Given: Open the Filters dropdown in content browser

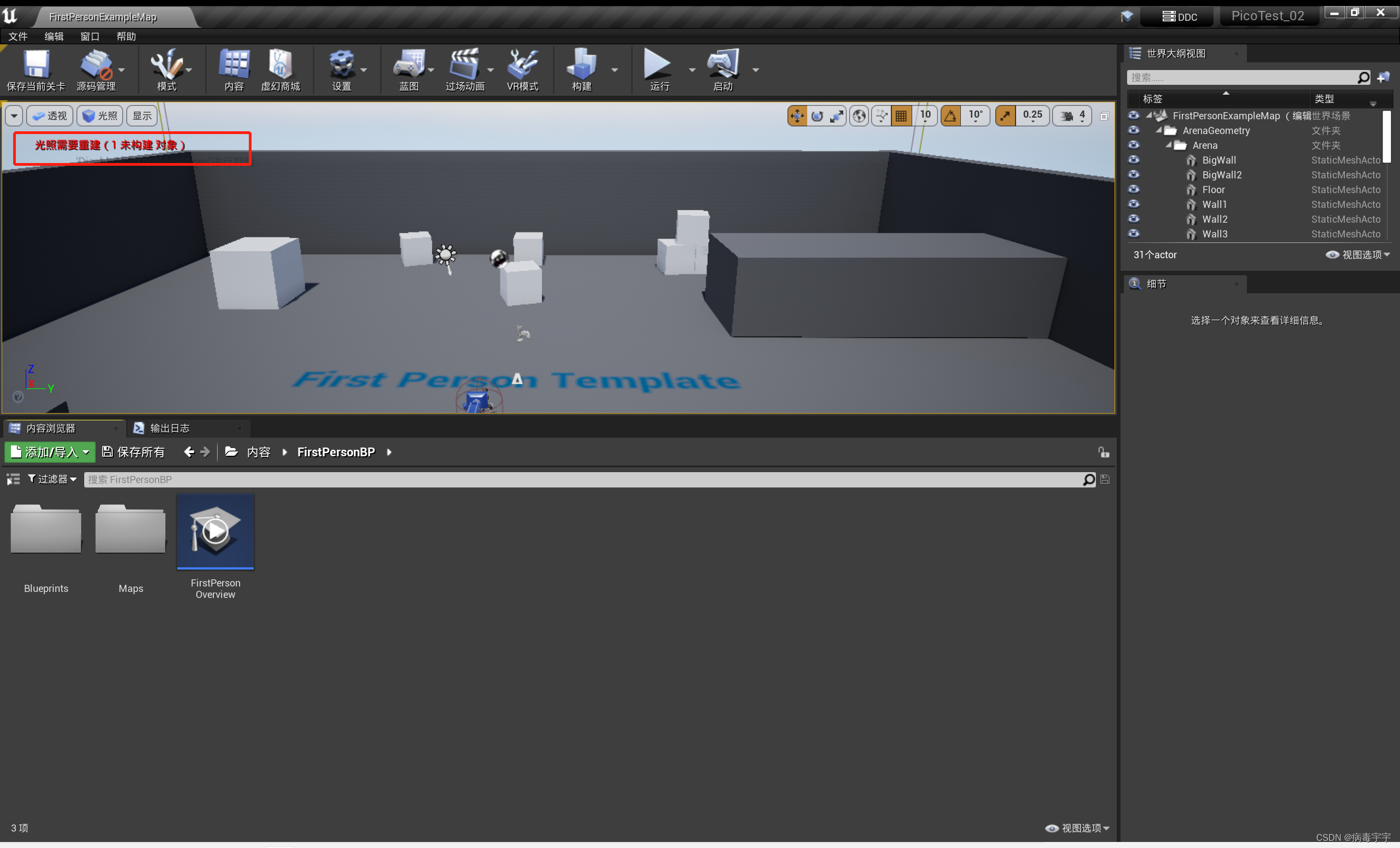Looking at the screenshot, I should point(52,479).
